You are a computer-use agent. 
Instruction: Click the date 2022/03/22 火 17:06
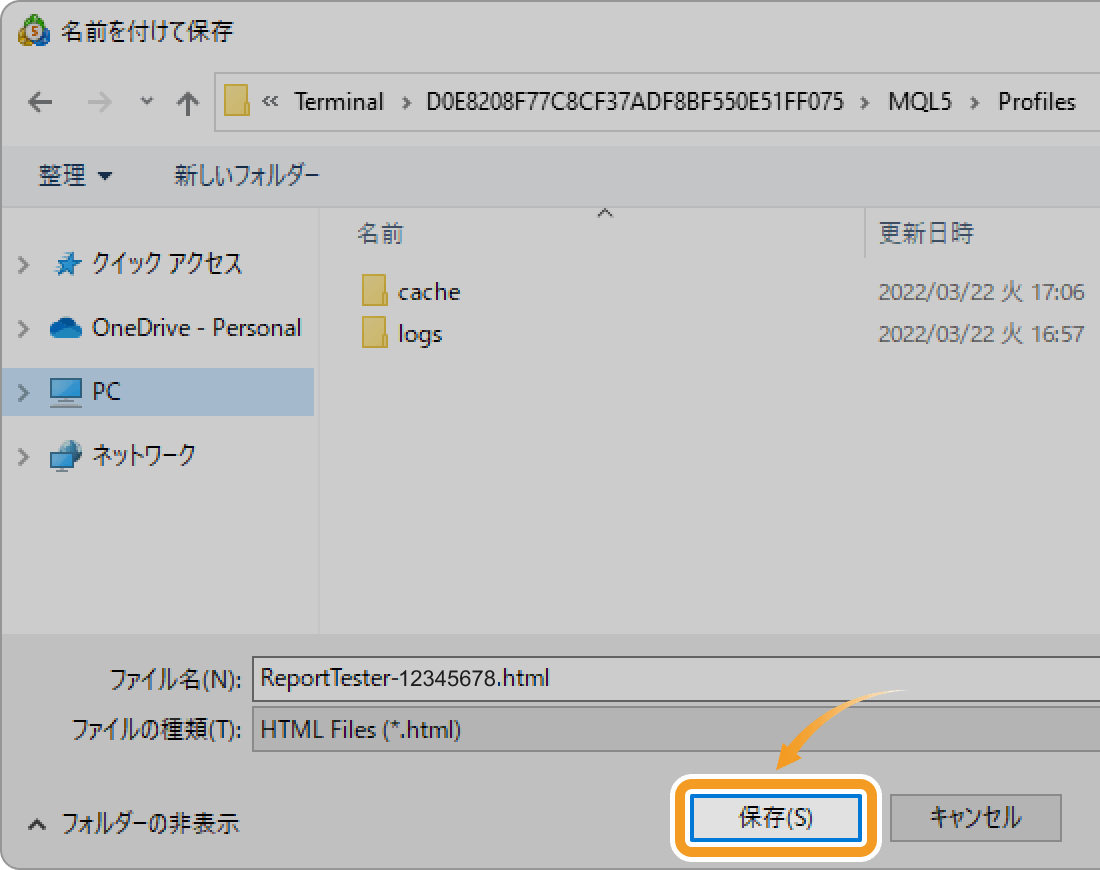point(981,292)
